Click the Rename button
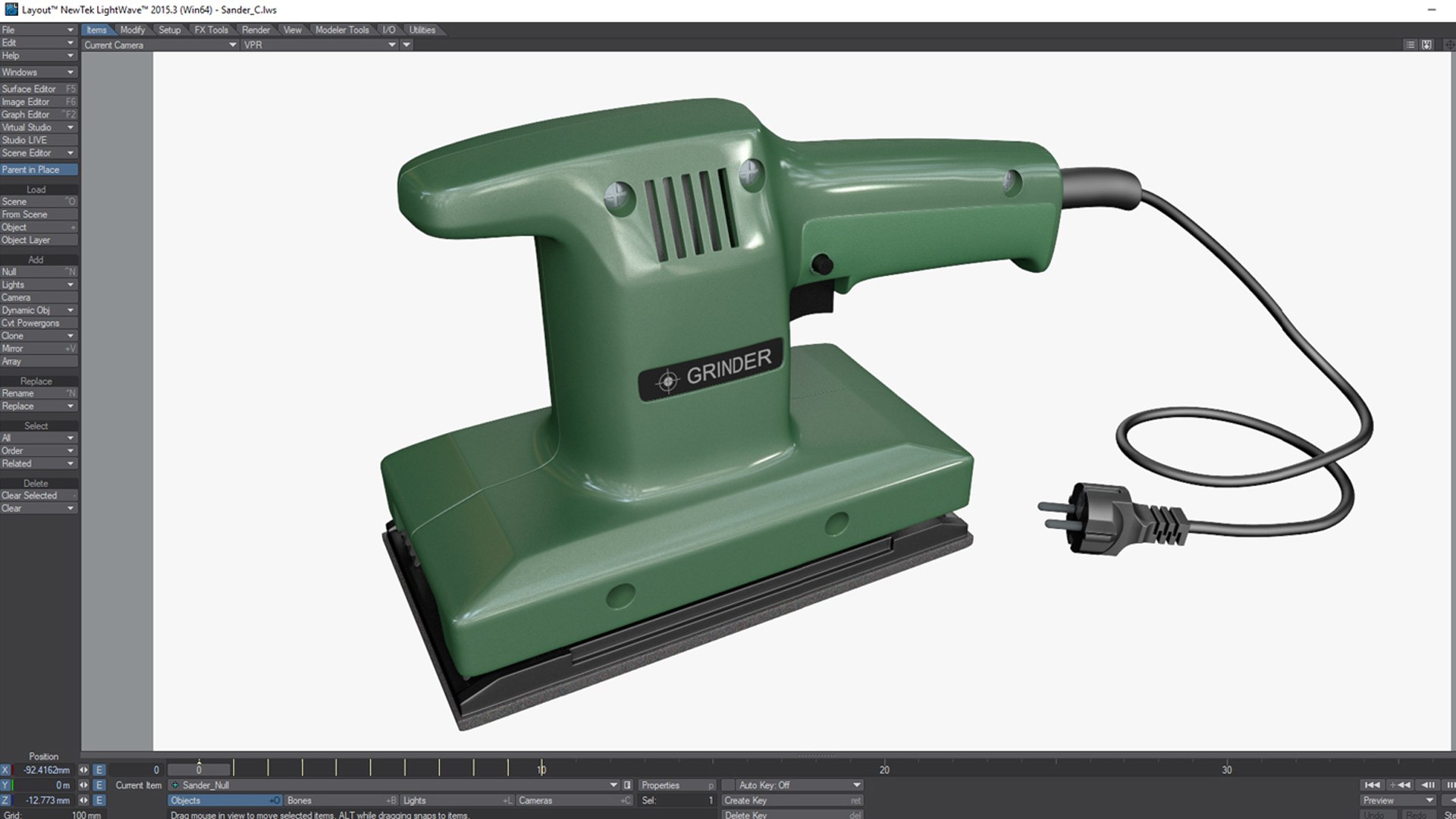Viewport: 1456px width, 819px height. (x=38, y=393)
